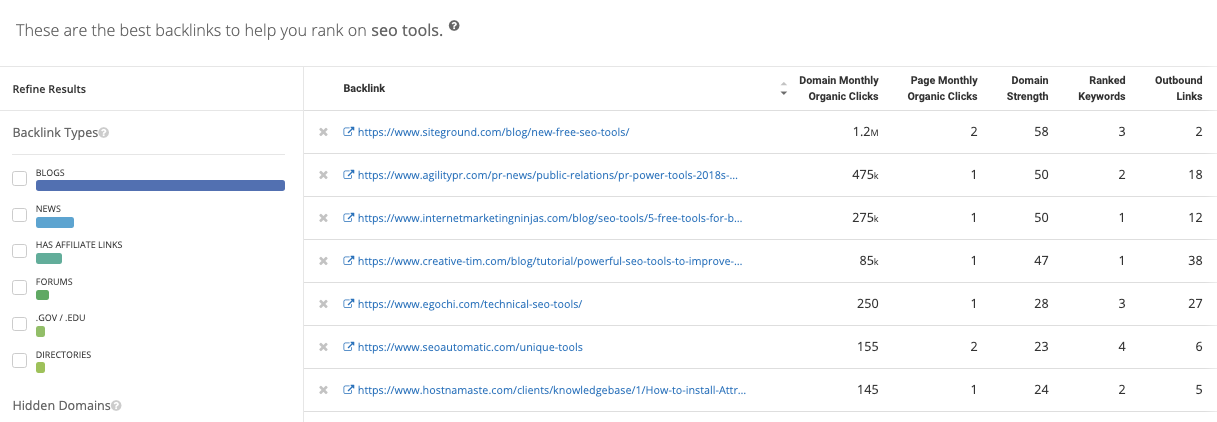1217x422 pixels.
Task: Sort by Domain Monthly Organic Clicks header
Action: [838, 89]
